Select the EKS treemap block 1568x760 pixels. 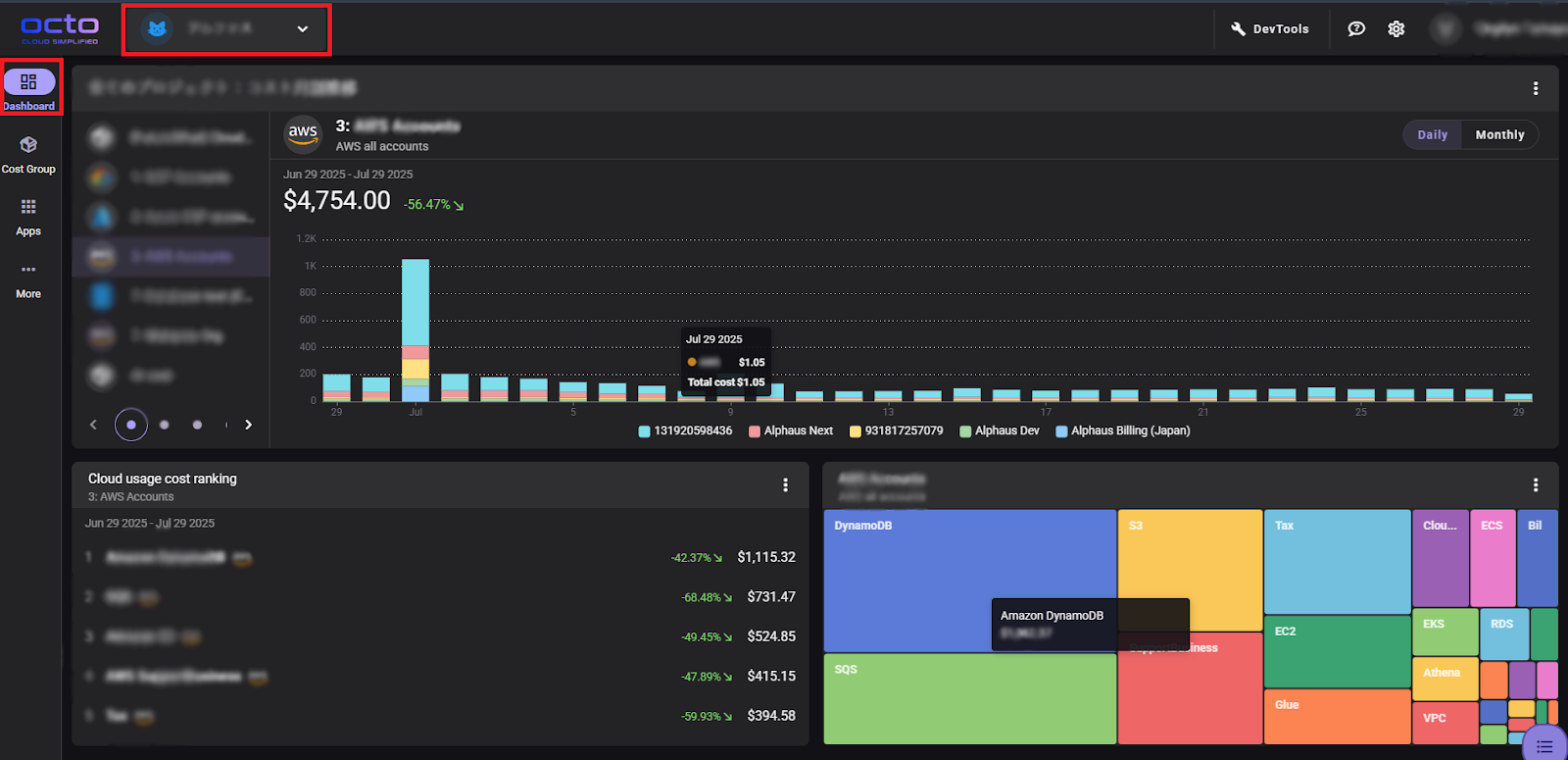tap(1445, 633)
